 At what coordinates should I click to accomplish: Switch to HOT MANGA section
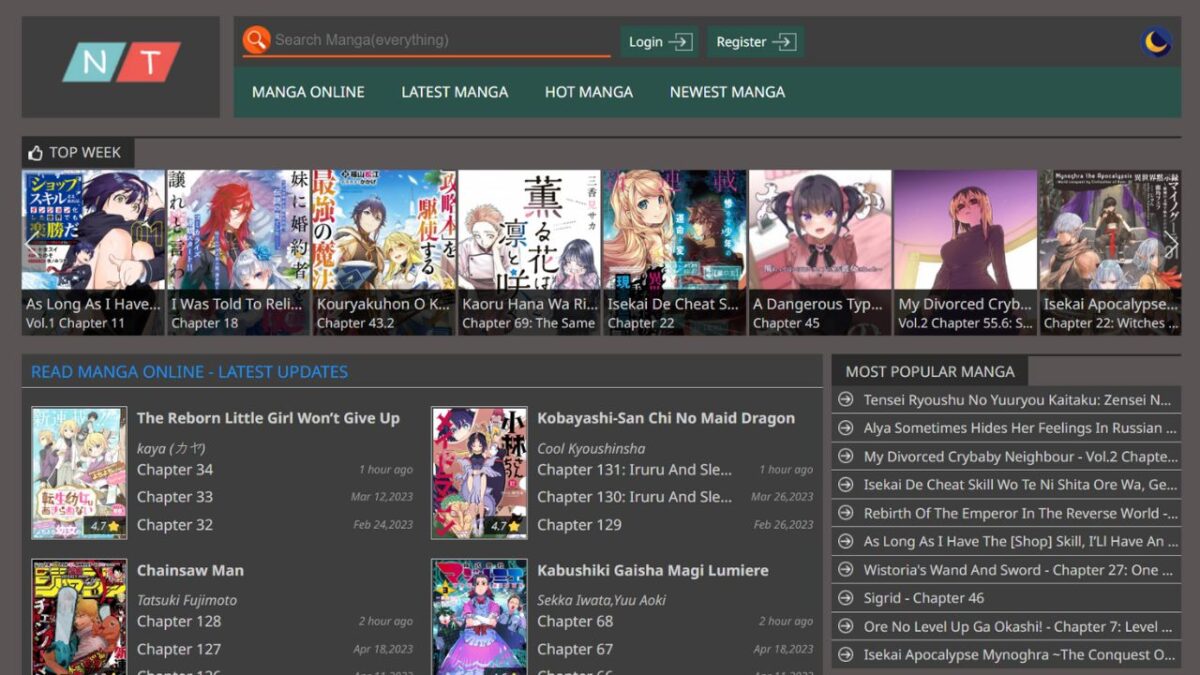[588, 91]
